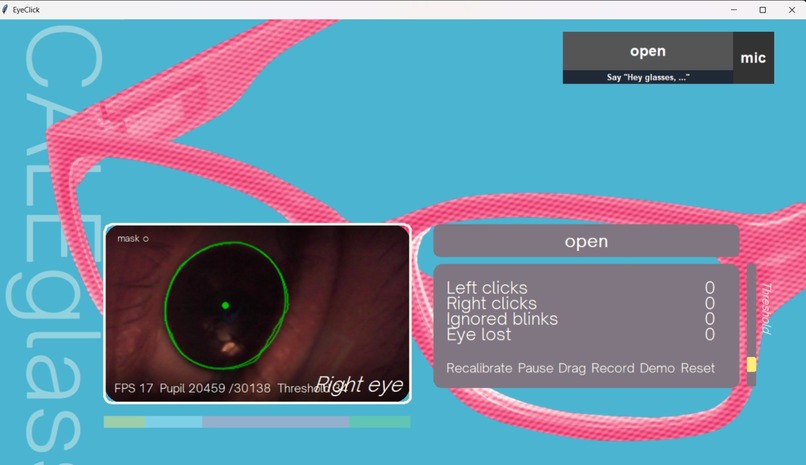806x465 pixels.
Task: Launch the Demo option
Action: (x=657, y=368)
